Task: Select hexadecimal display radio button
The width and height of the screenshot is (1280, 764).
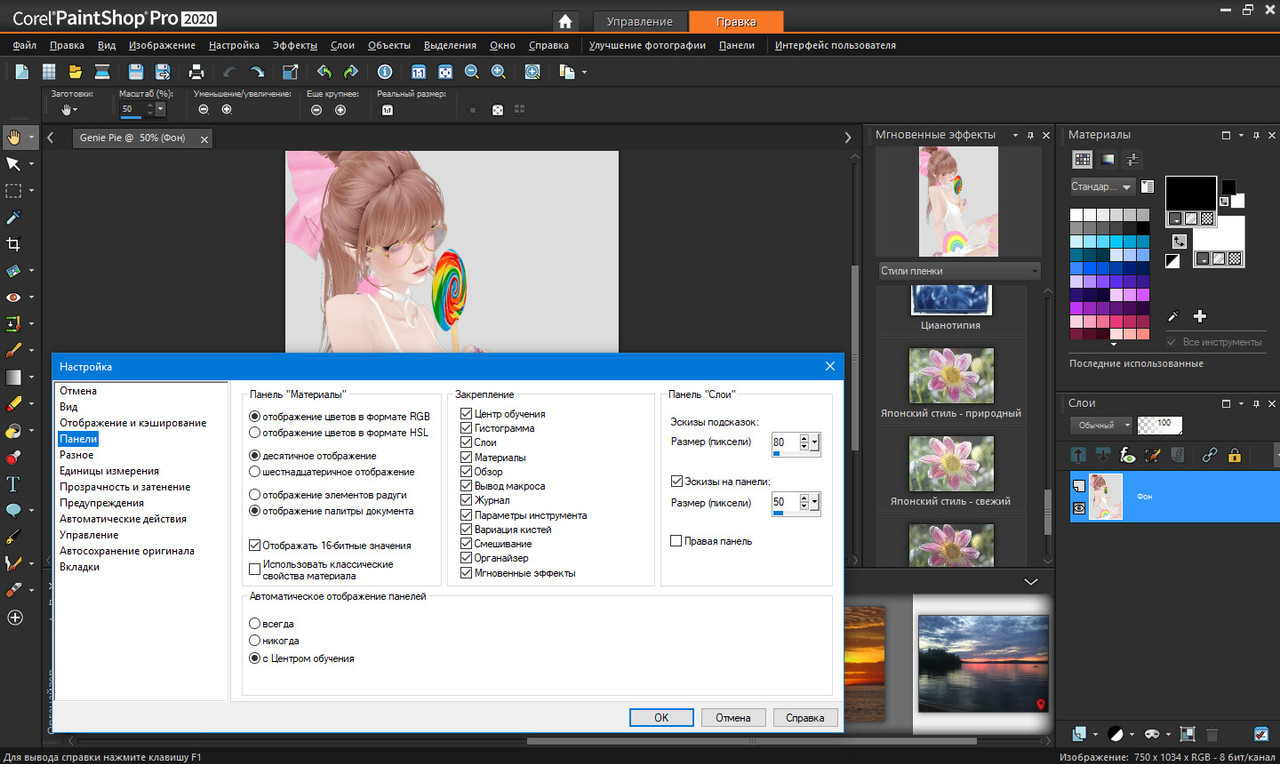Action: [254, 471]
